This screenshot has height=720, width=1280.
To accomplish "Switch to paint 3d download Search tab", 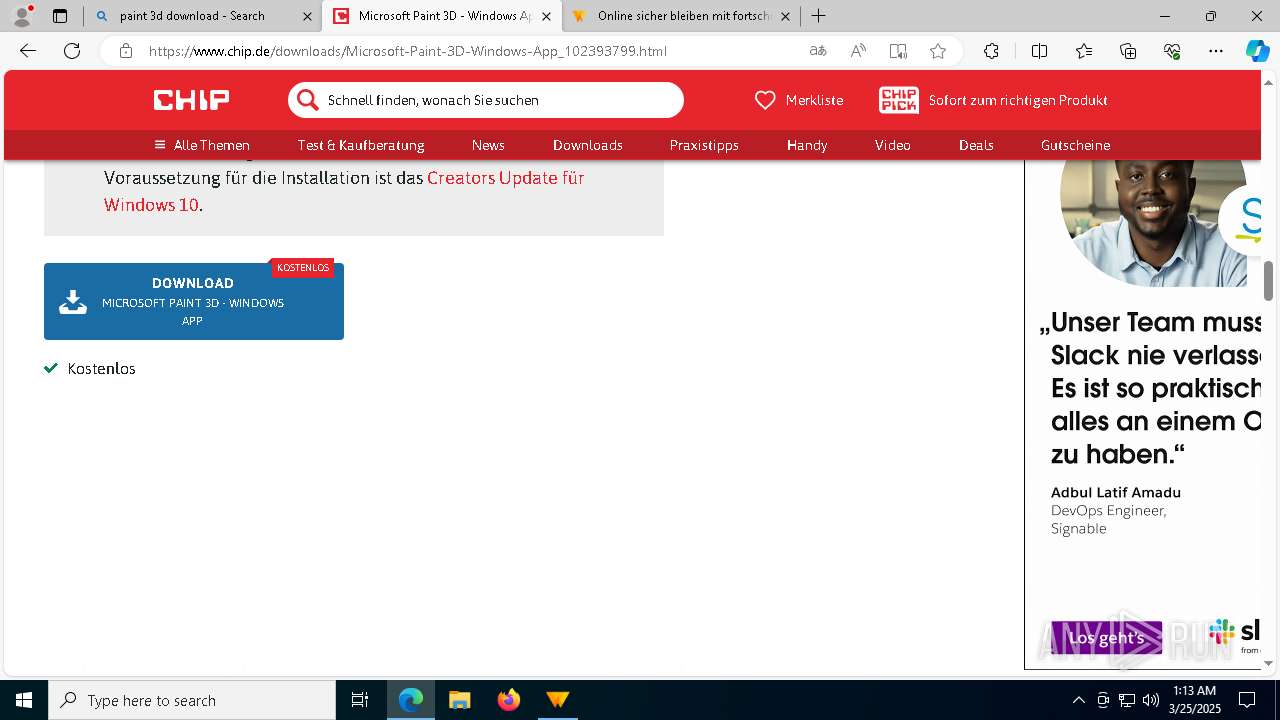I will tap(203, 16).
